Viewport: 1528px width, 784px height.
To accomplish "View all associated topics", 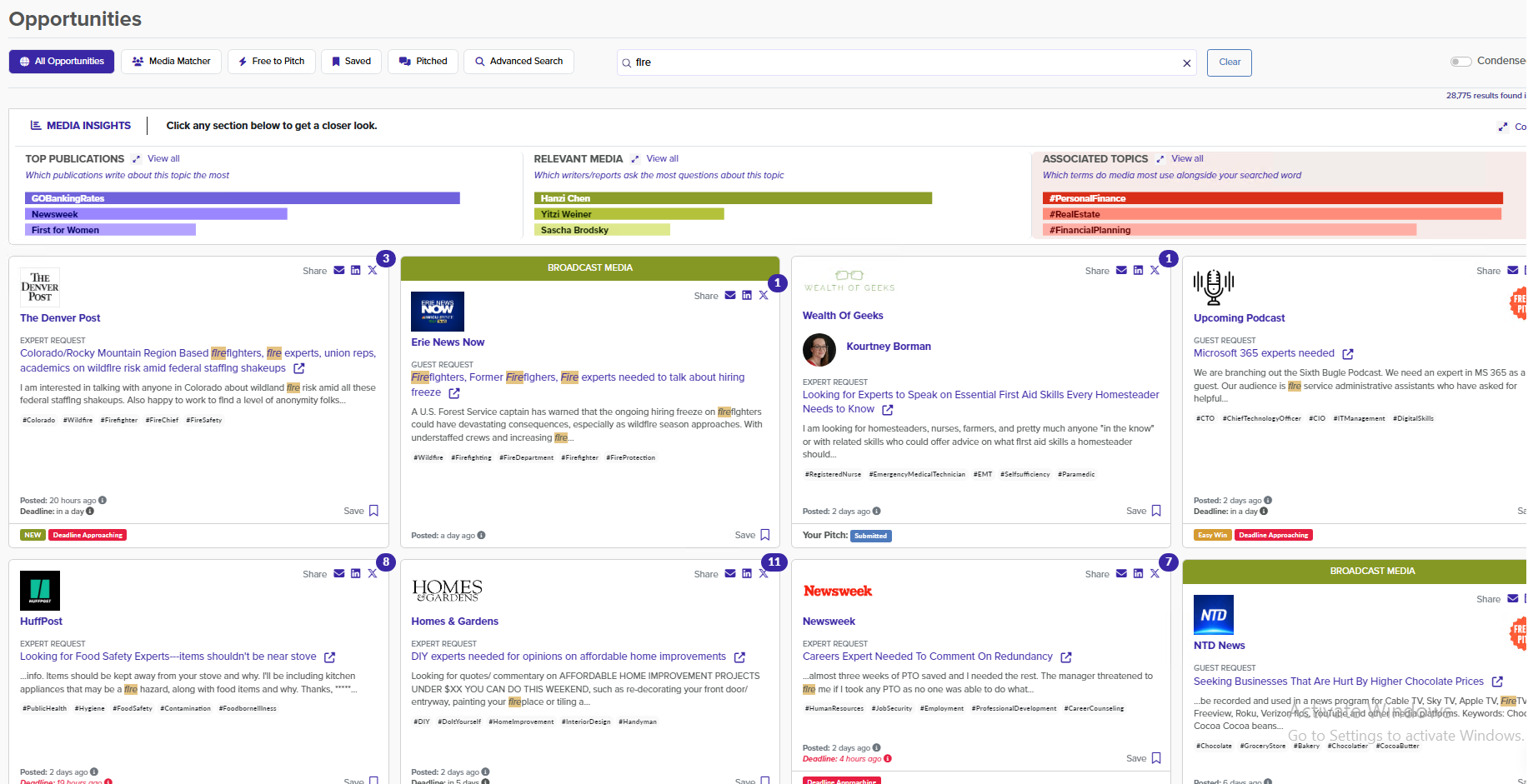I will (x=1188, y=159).
